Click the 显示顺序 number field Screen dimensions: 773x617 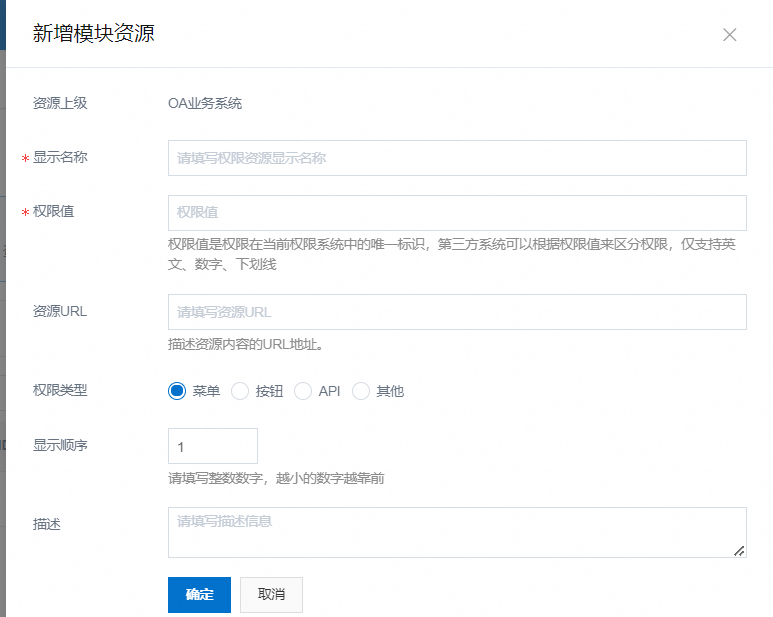pyautogui.click(x=213, y=446)
